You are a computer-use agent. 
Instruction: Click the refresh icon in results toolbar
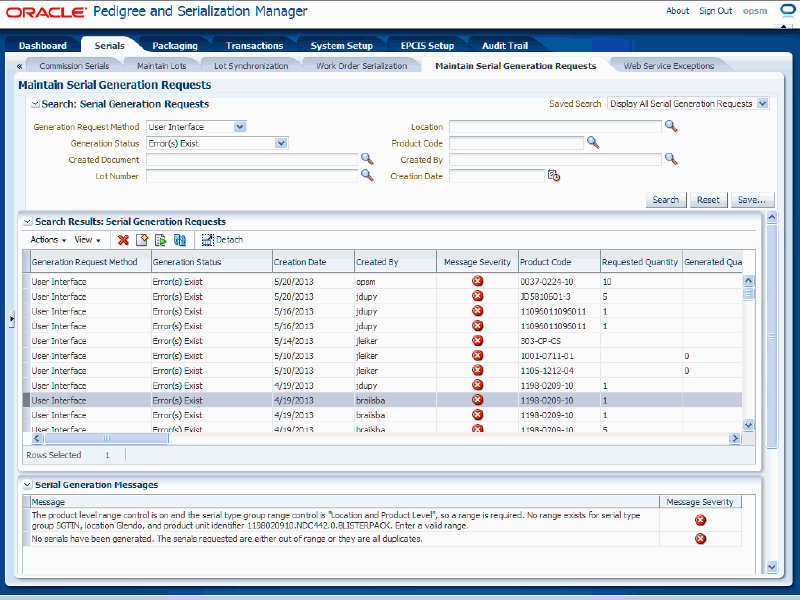(180, 240)
